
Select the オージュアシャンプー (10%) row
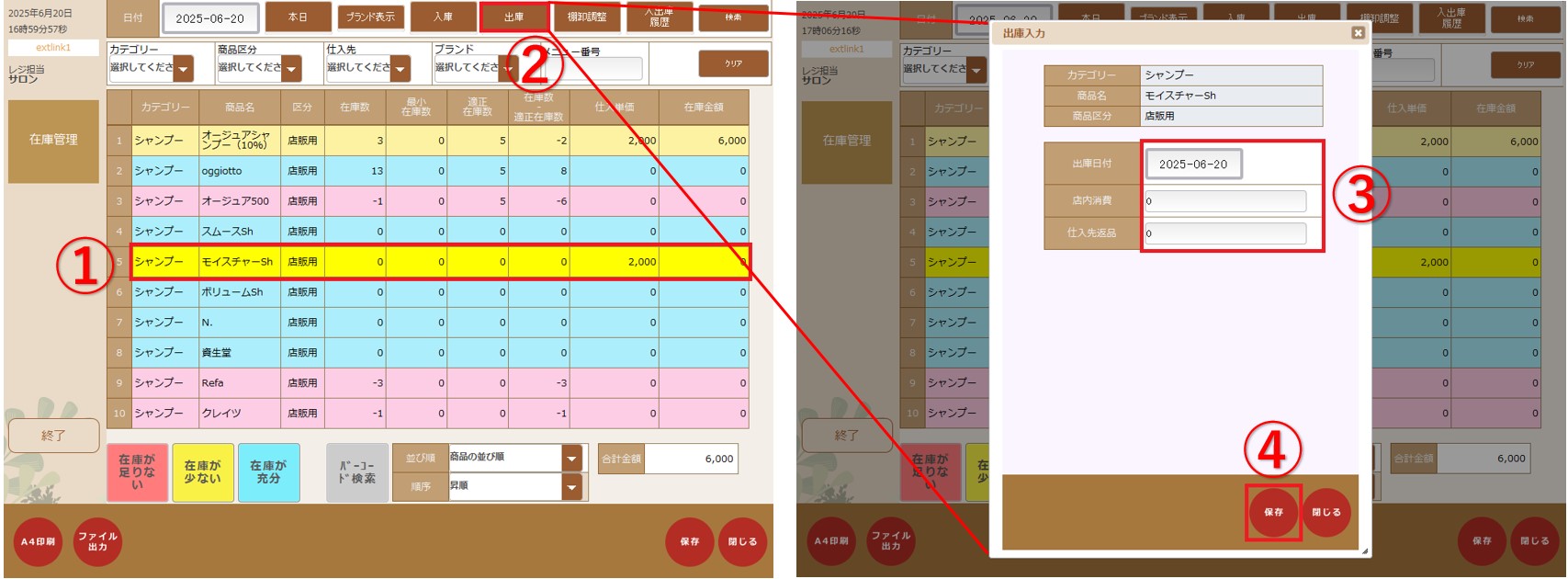[x=428, y=141]
